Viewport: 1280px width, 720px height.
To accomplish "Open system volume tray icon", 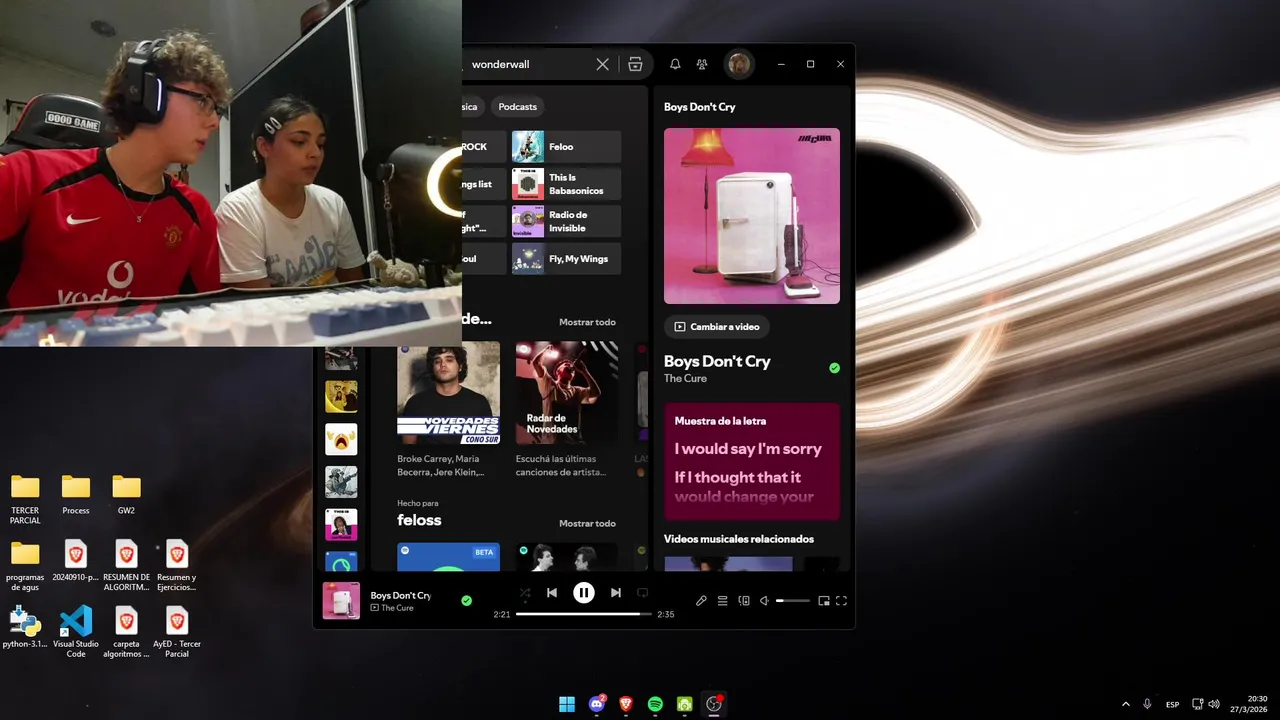I will [1214, 704].
